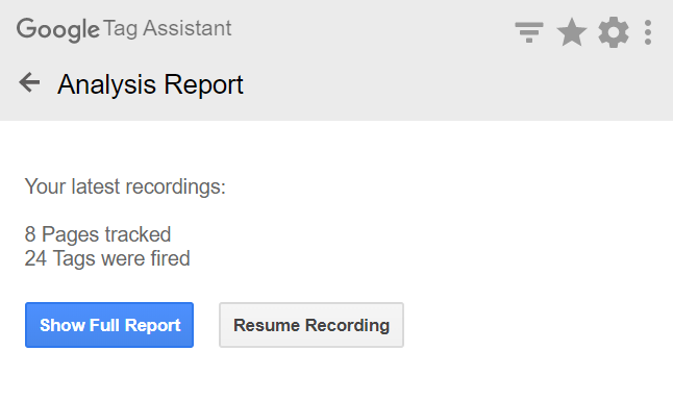This screenshot has width=673, height=401.
Task: Open Tag Assistant settings gear
Action: point(614,32)
